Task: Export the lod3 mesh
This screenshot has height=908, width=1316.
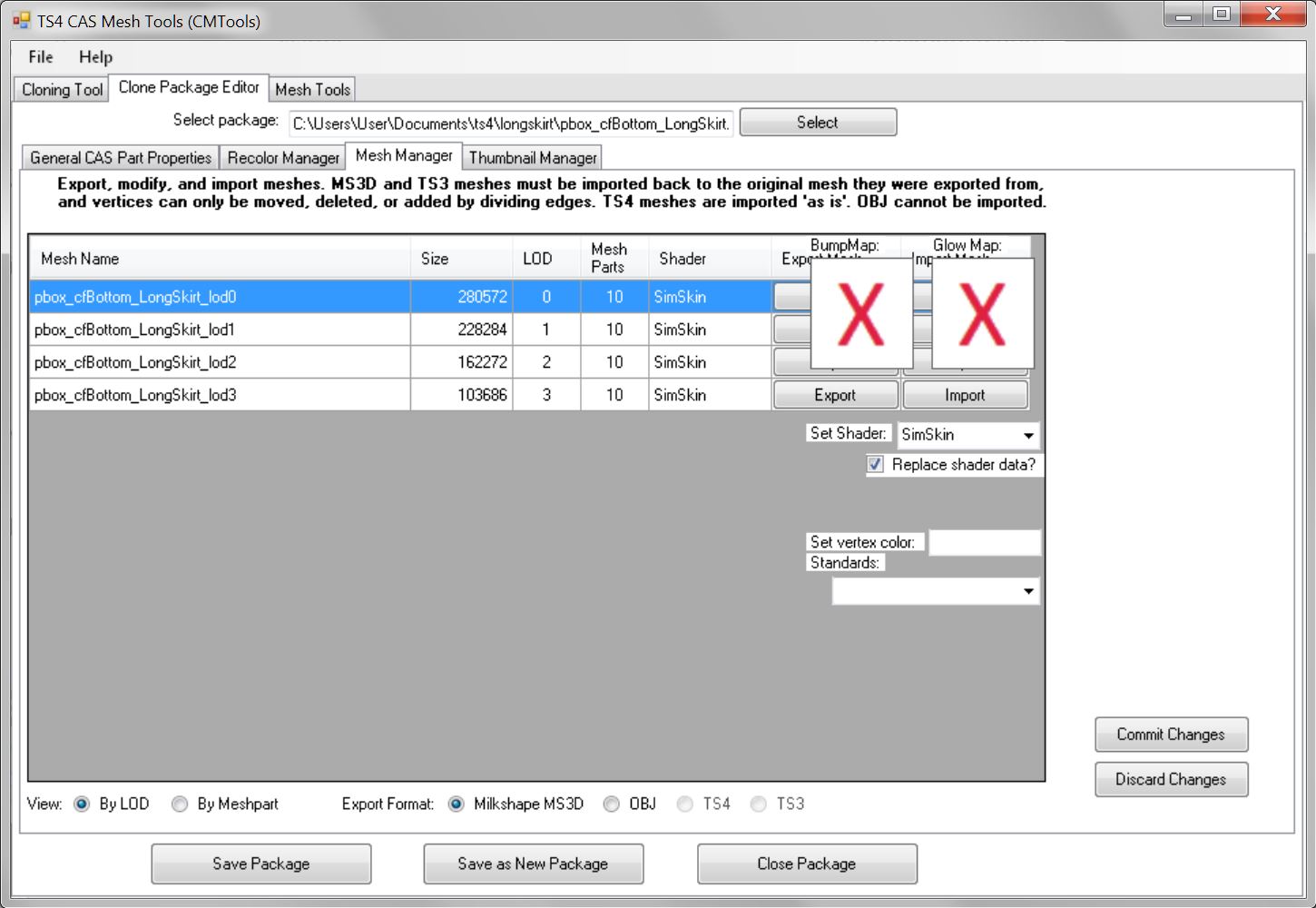Action: coord(834,394)
